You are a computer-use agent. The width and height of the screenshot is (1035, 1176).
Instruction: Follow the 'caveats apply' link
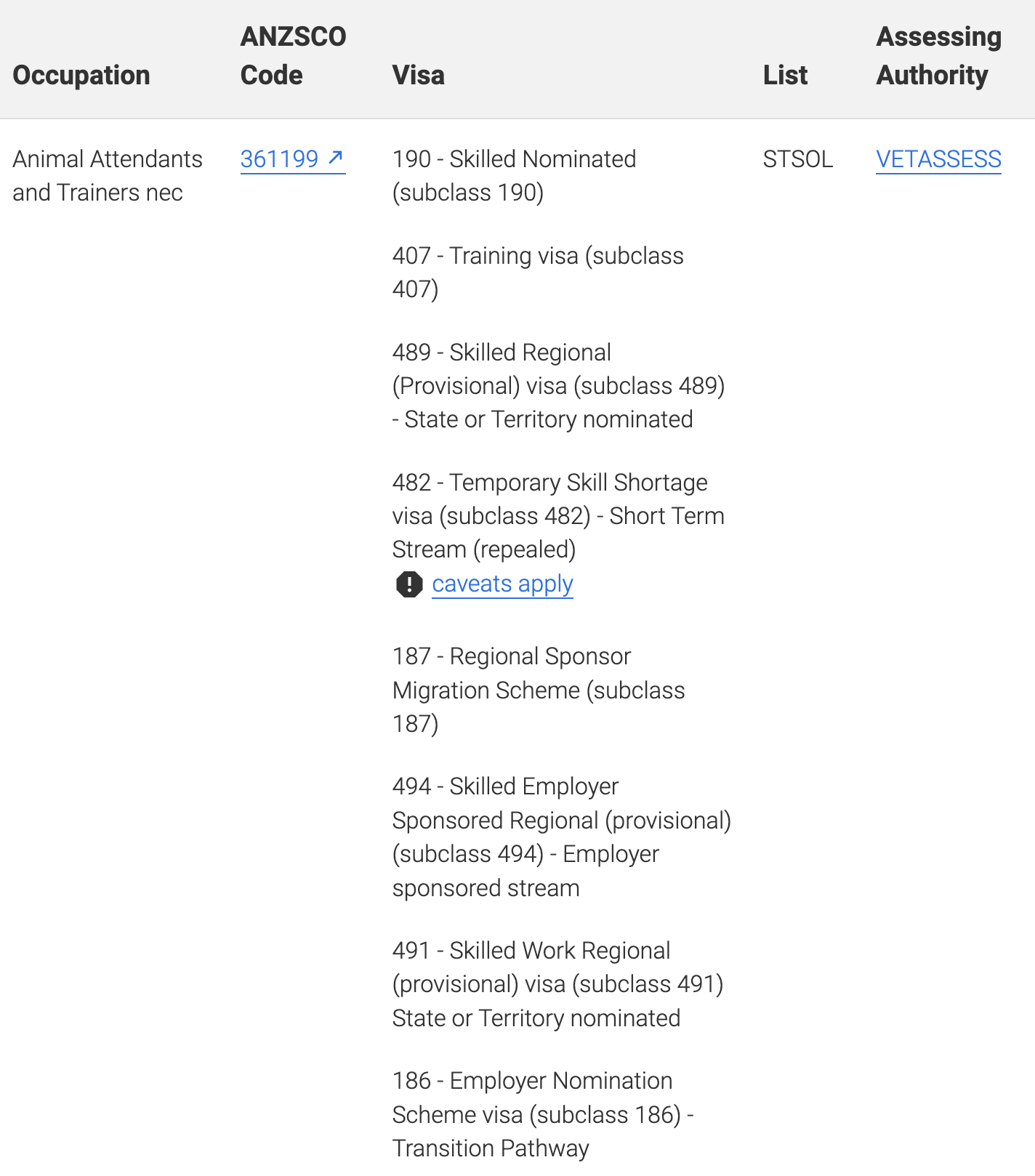[502, 584]
